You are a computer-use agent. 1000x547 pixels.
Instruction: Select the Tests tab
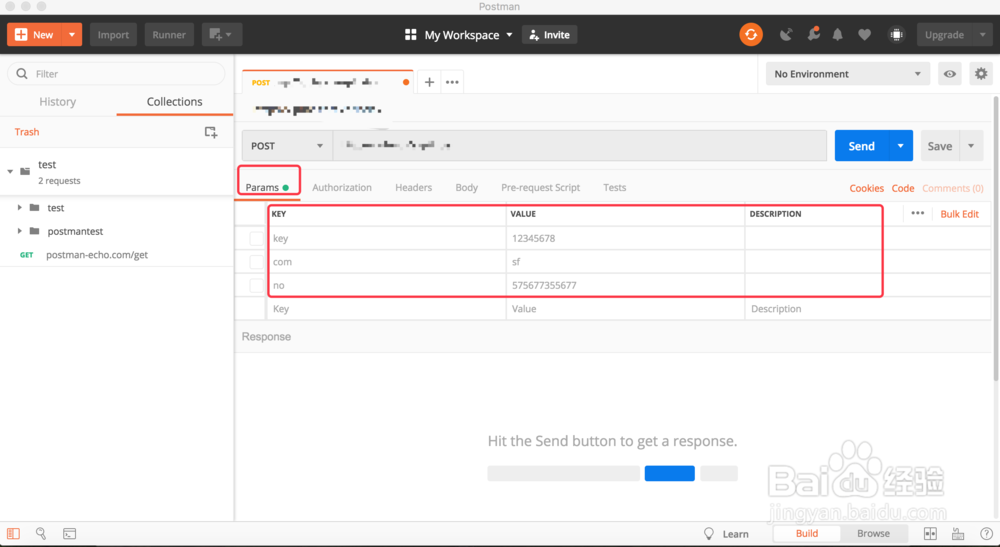[614, 187]
